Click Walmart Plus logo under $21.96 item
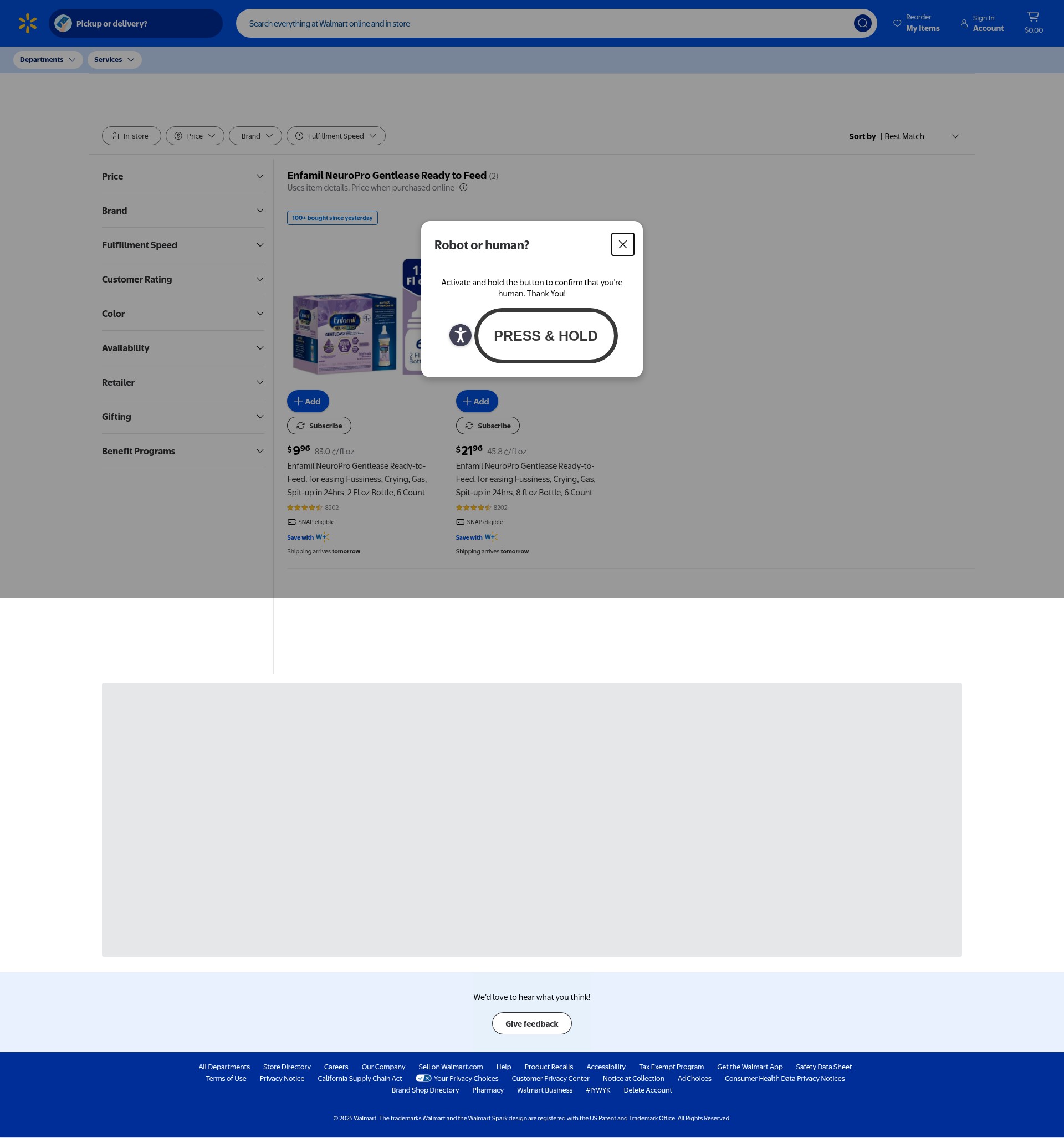Screen dimensions: 1064x1138 pyautogui.click(x=491, y=537)
